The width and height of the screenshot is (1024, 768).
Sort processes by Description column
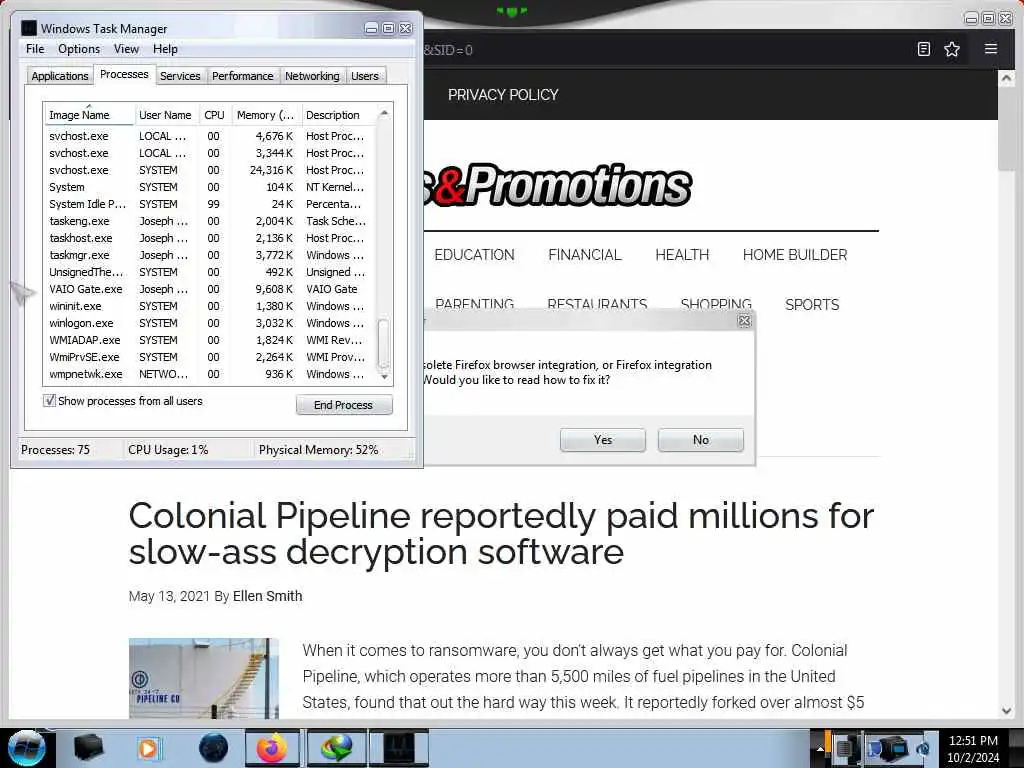coord(338,115)
